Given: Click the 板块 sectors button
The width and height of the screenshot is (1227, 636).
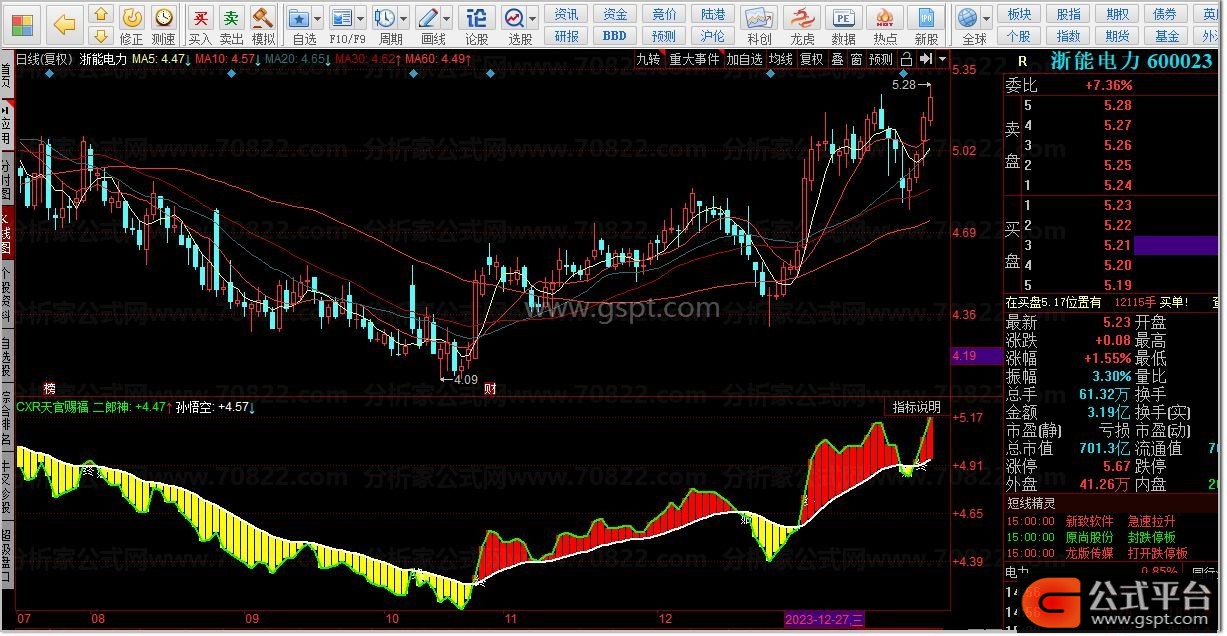Looking at the screenshot, I should 1019,14.
